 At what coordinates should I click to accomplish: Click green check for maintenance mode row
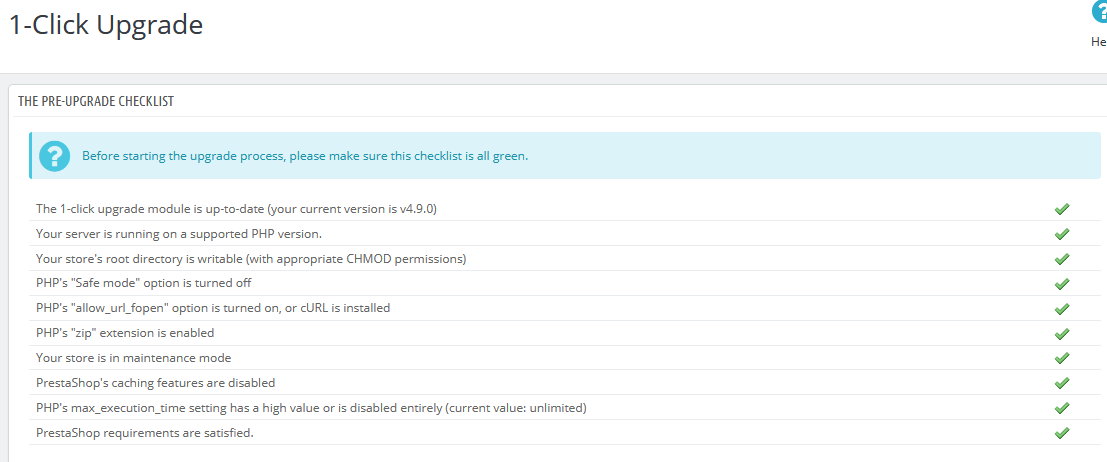coord(1061,358)
